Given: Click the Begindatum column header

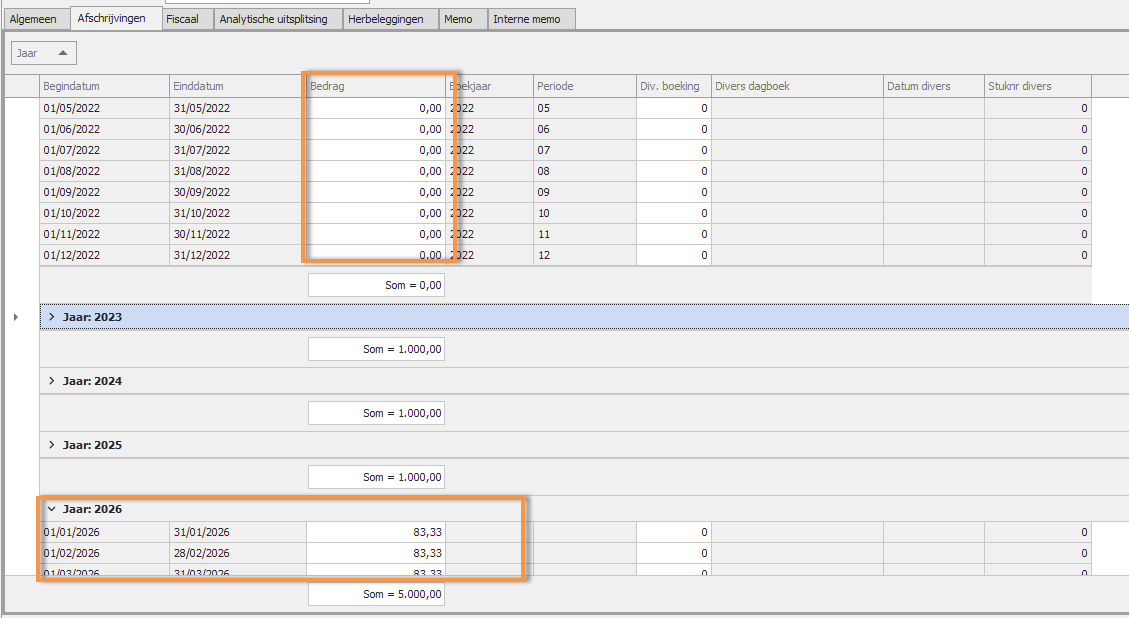Looking at the screenshot, I should [103, 86].
